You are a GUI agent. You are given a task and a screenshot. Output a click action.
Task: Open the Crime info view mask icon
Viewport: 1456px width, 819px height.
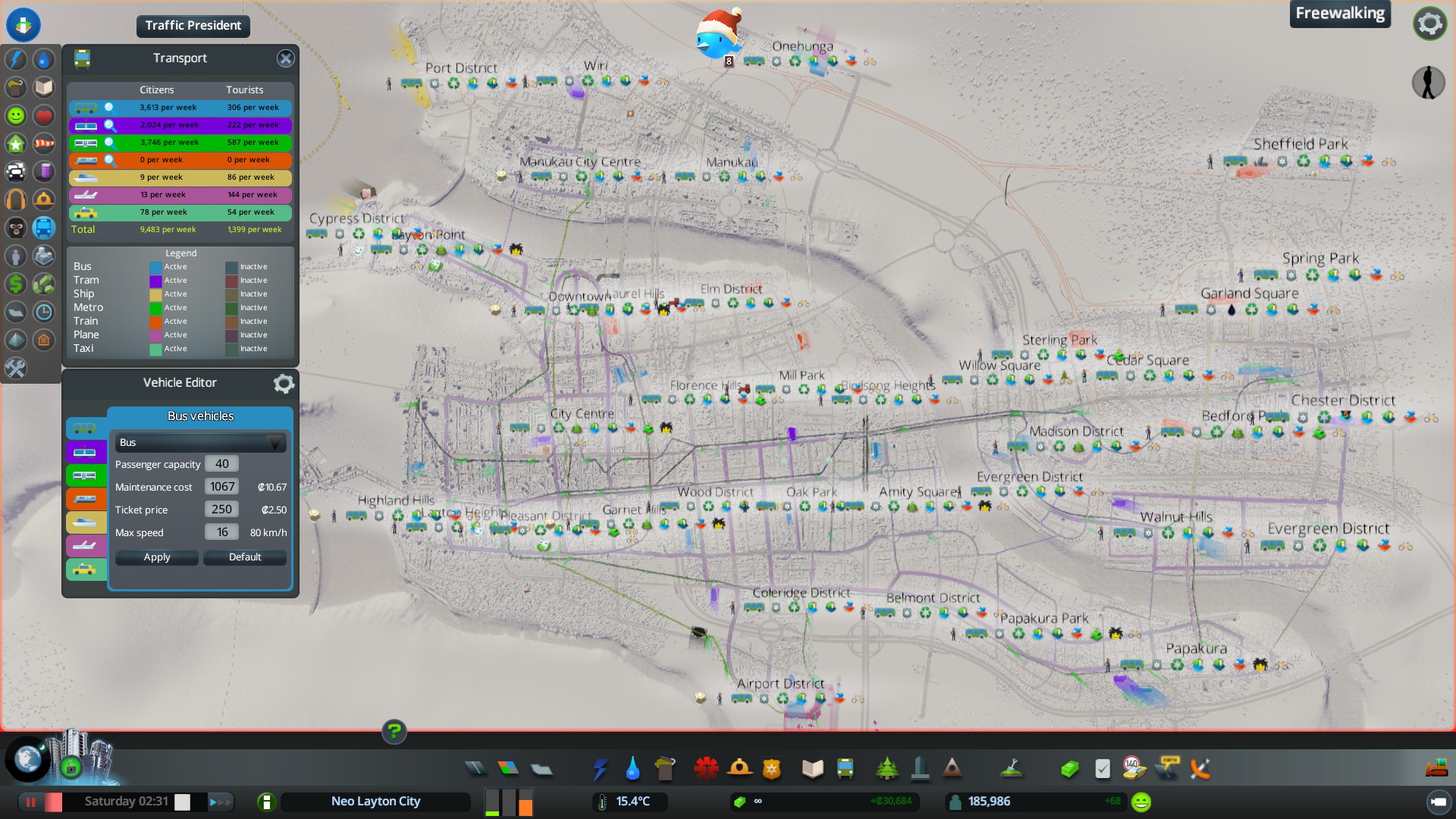click(16, 227)
